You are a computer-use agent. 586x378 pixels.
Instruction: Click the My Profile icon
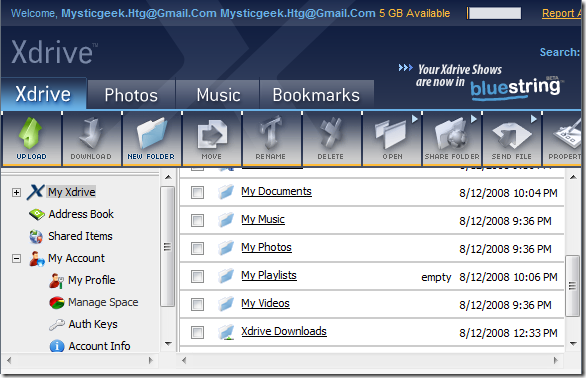(x=56, y=281)
